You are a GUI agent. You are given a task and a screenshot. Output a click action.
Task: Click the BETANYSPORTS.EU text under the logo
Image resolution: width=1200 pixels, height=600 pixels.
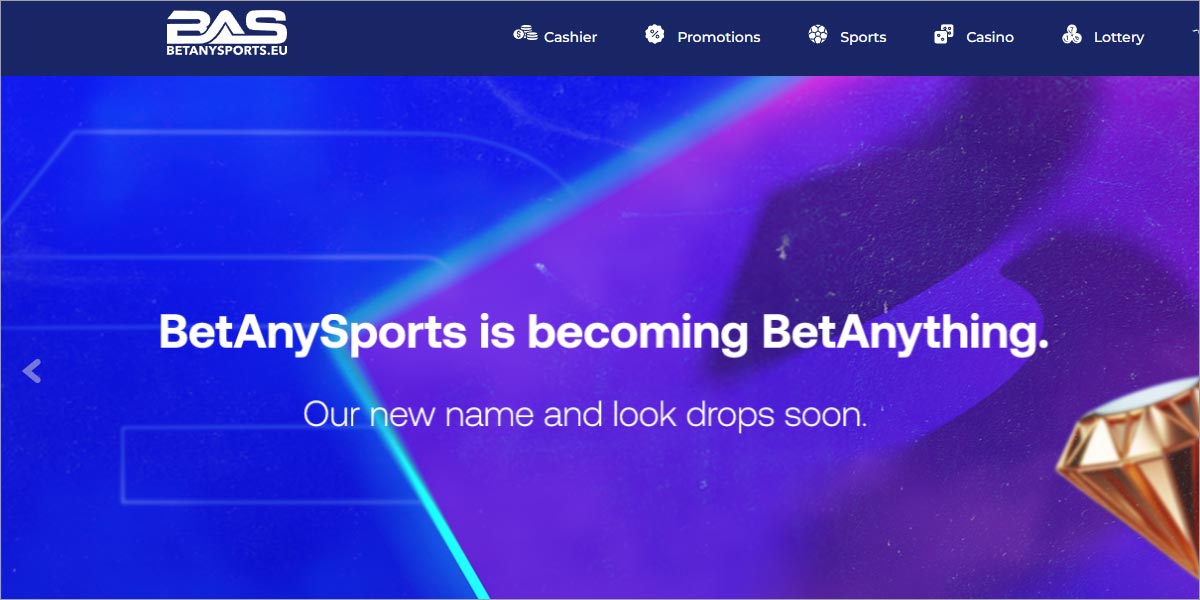coord(227,49)
